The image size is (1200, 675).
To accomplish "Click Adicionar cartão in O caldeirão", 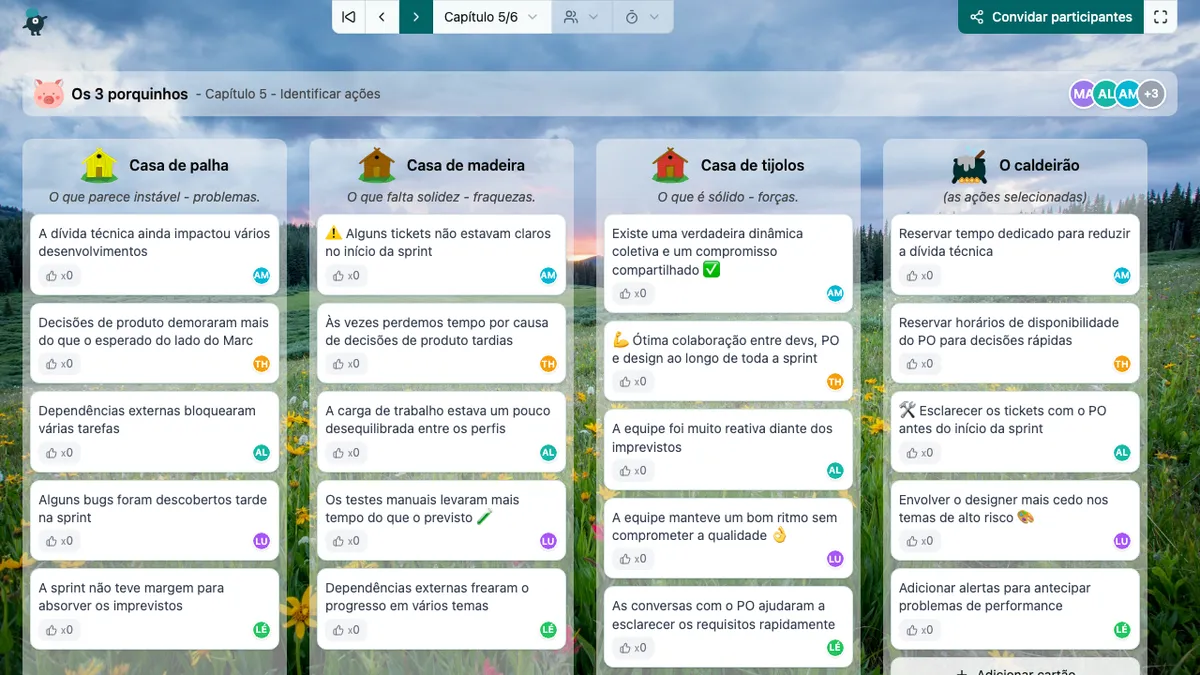I will pyautogui.click(x=1014, y=668).
